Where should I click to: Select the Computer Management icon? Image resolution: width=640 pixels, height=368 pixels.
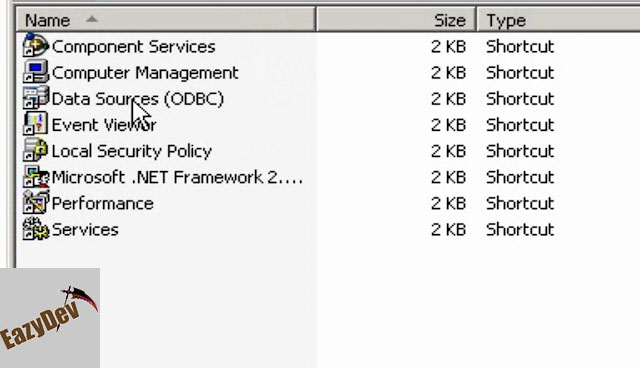(36, 72)
